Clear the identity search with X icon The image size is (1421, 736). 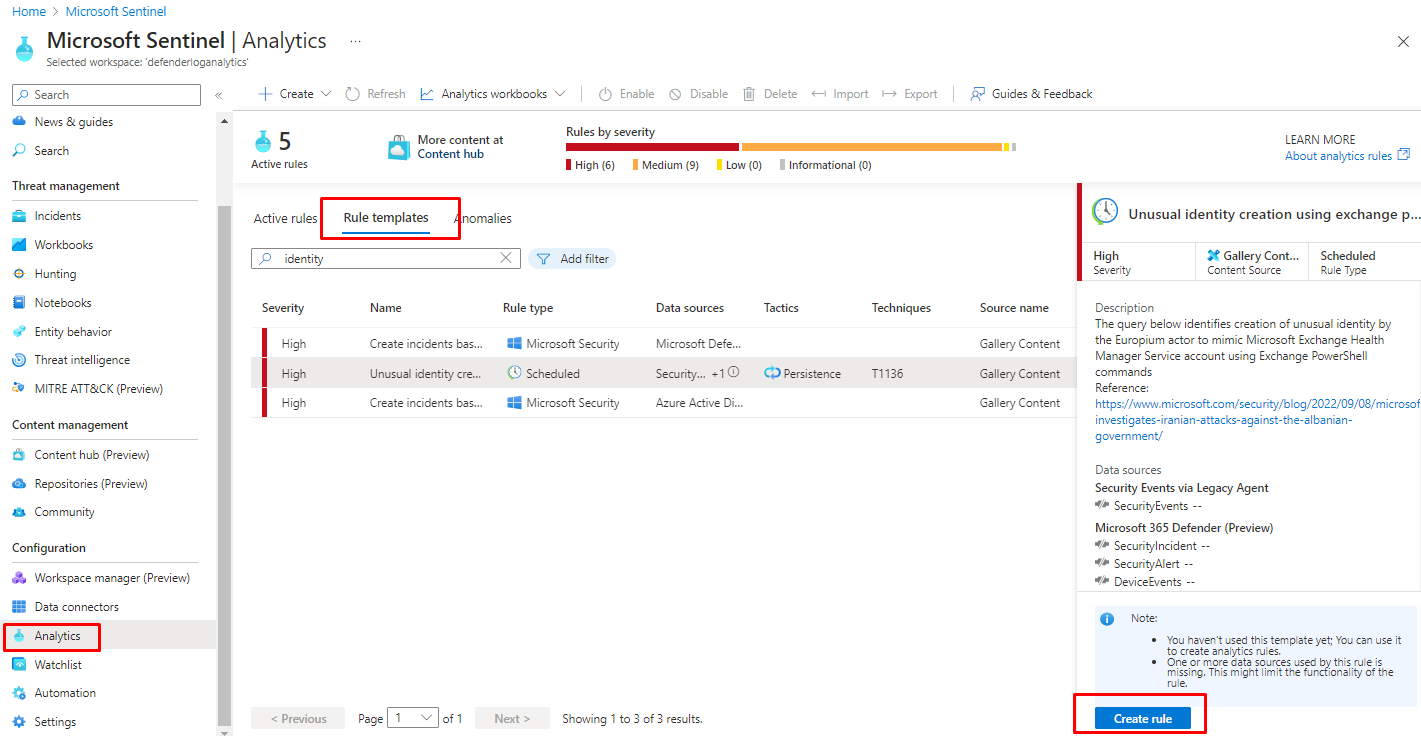click(x=506, y=258)
